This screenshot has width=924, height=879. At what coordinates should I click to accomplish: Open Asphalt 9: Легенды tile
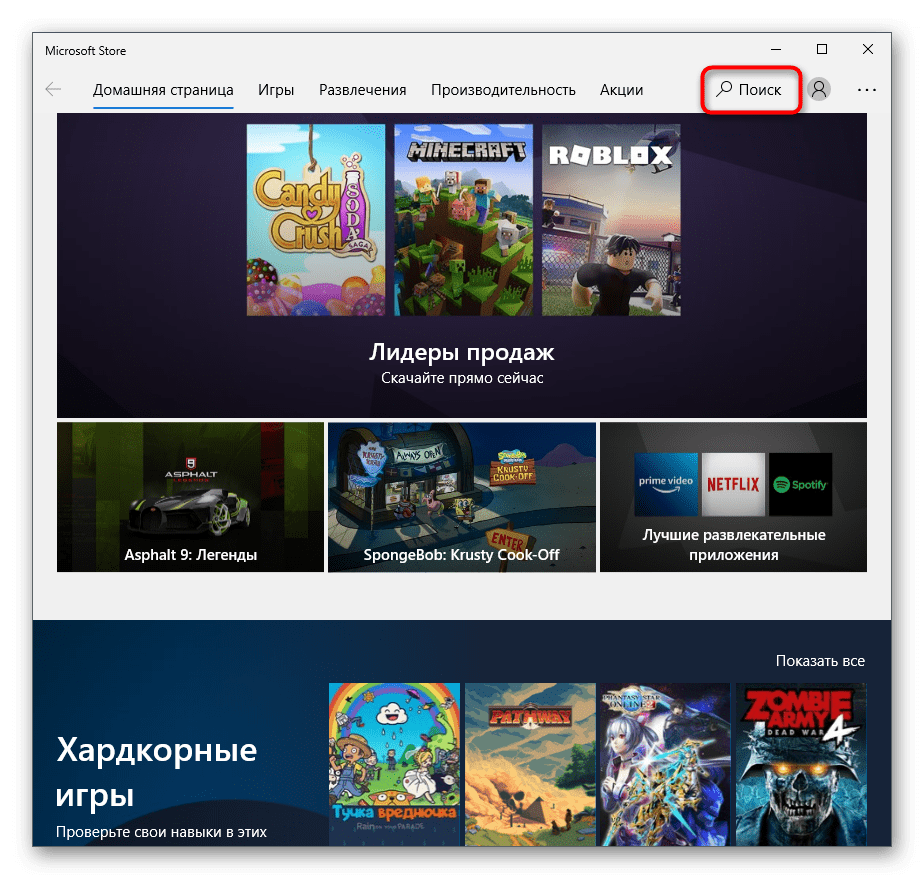[190, 497]
